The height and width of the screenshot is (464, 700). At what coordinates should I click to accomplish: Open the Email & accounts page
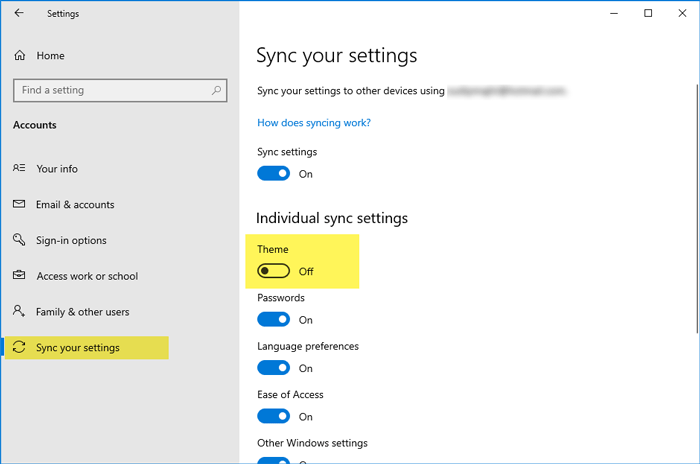(x=75, y=204)
